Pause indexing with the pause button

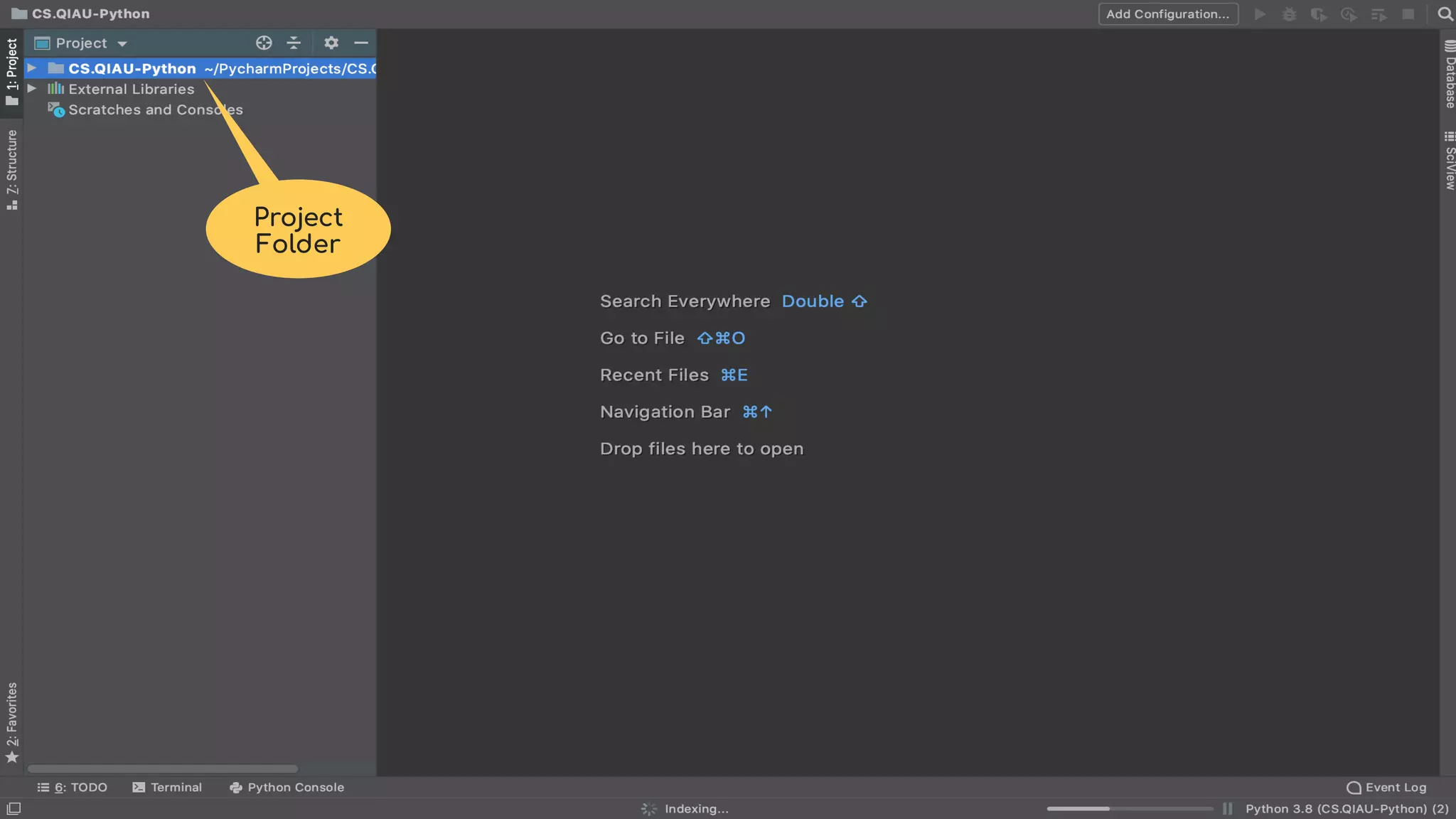pyautogui.click(x=1228, y=808)
